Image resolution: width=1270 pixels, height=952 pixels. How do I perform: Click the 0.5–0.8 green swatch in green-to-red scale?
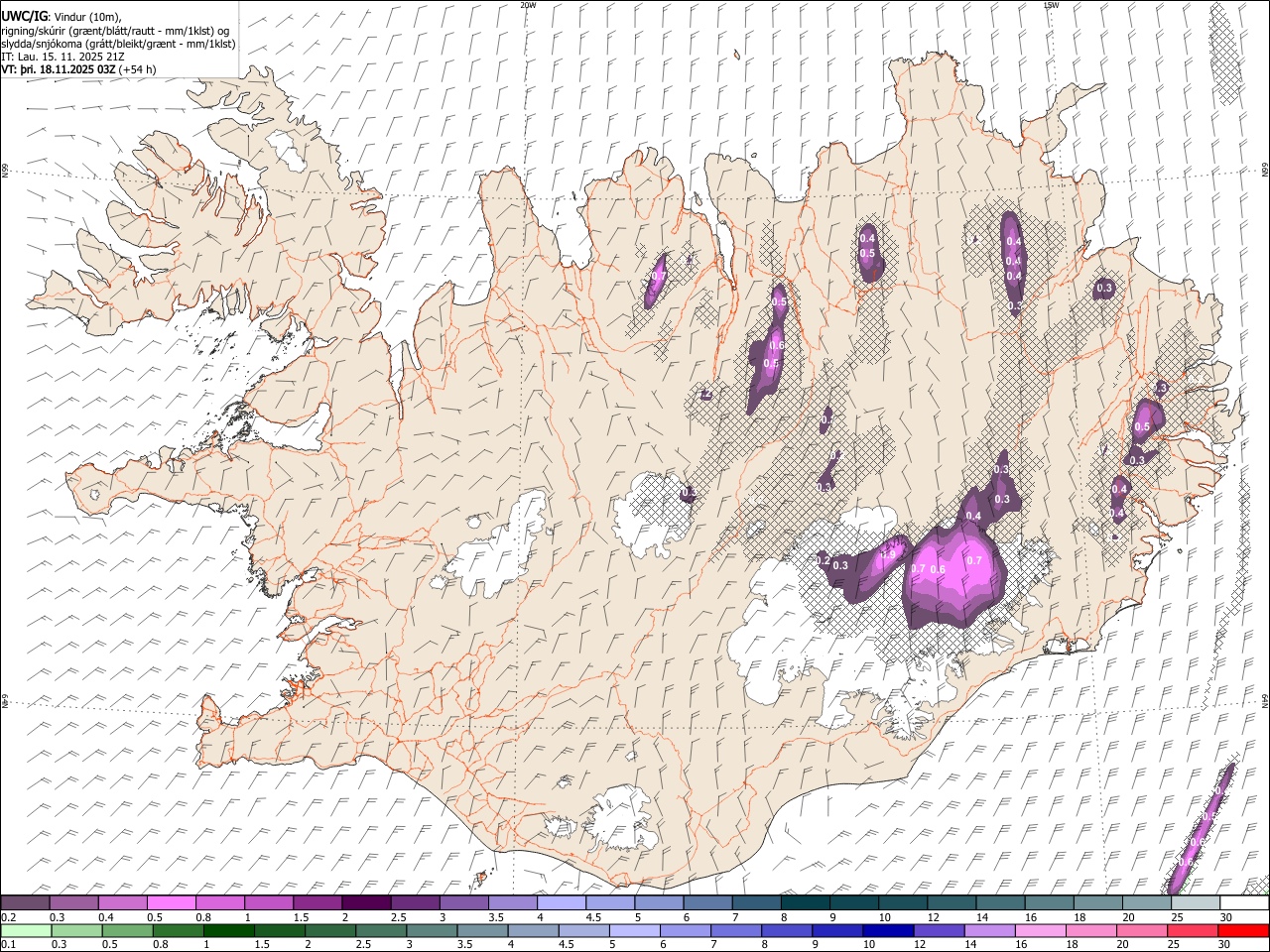click(x=127, y=931)
